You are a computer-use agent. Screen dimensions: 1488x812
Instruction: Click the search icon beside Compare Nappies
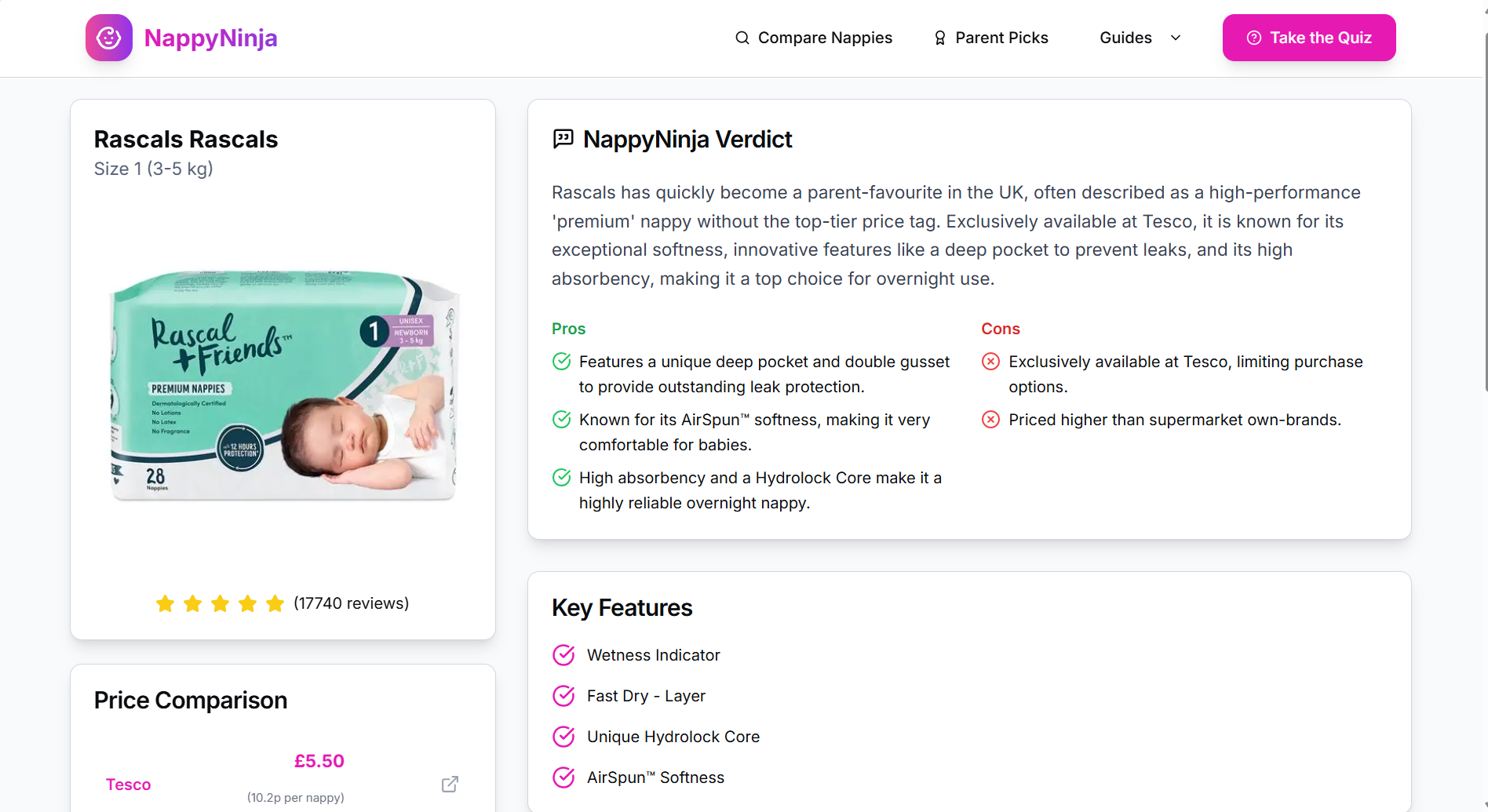pos(742,38)
